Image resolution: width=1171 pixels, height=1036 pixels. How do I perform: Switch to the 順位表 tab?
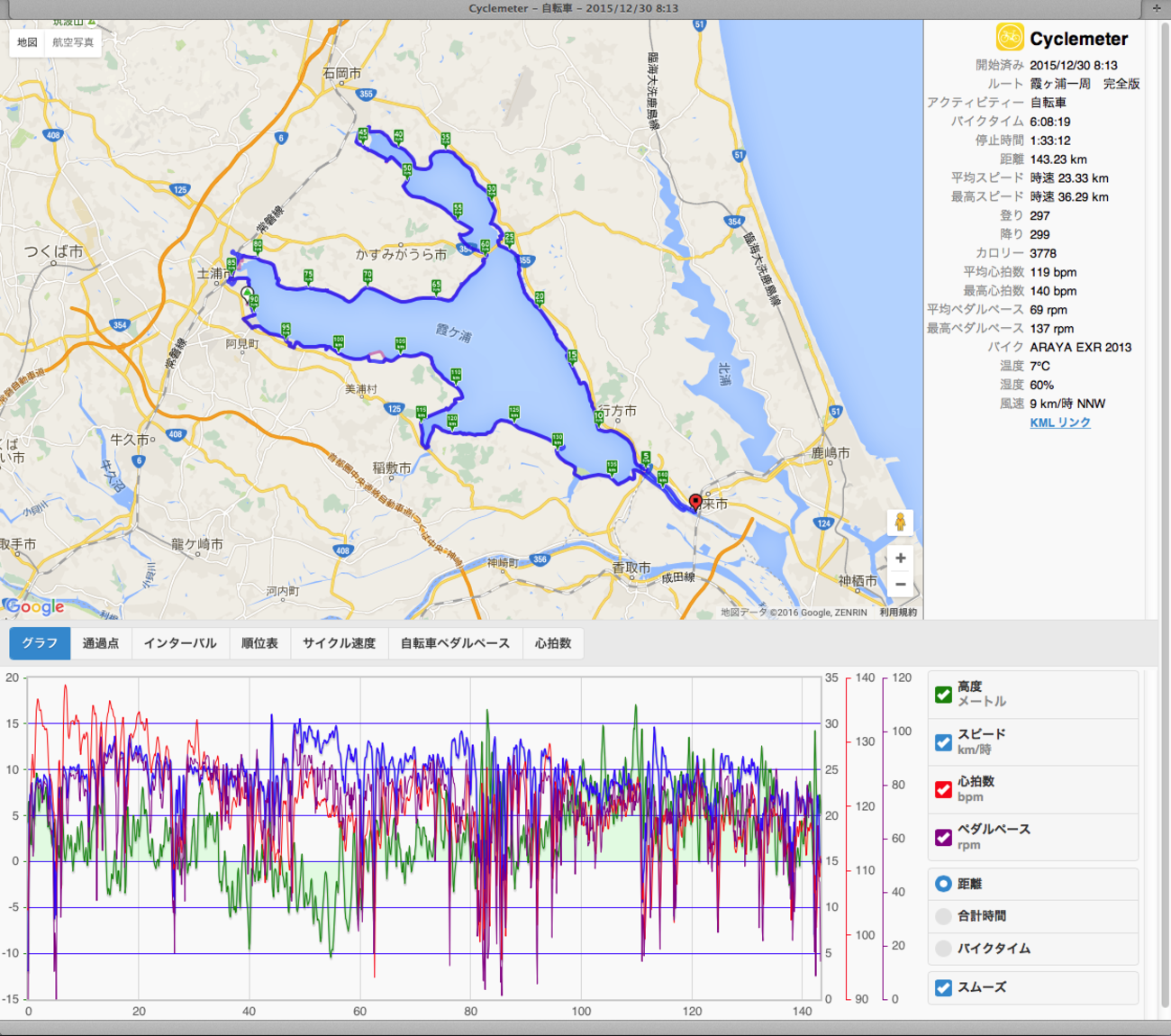[259, 643]
